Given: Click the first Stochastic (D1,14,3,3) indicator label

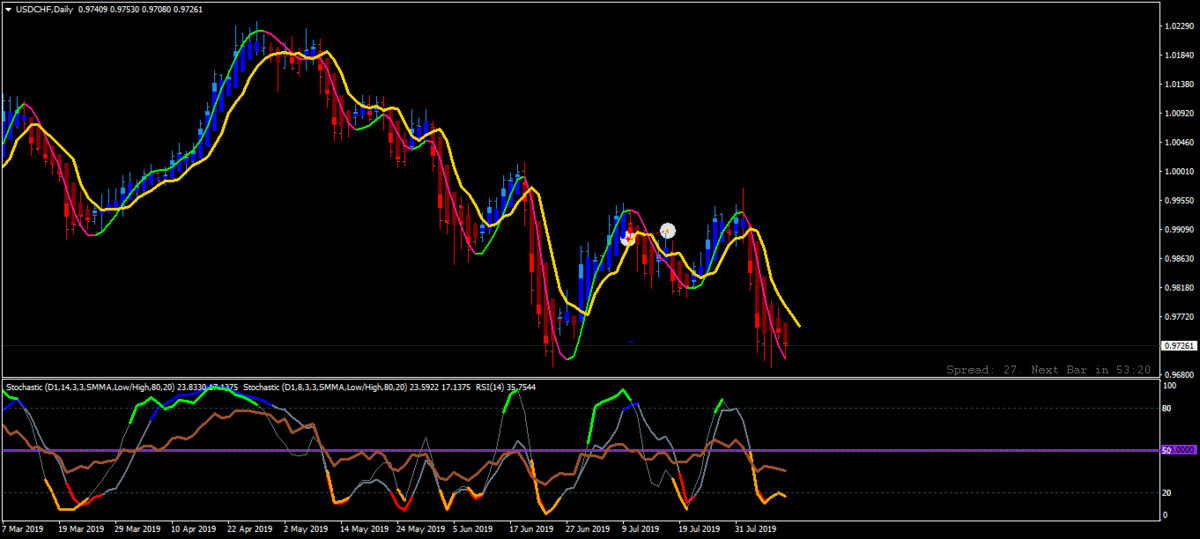Looking at the screenshot, I should [x=122, y=387].
